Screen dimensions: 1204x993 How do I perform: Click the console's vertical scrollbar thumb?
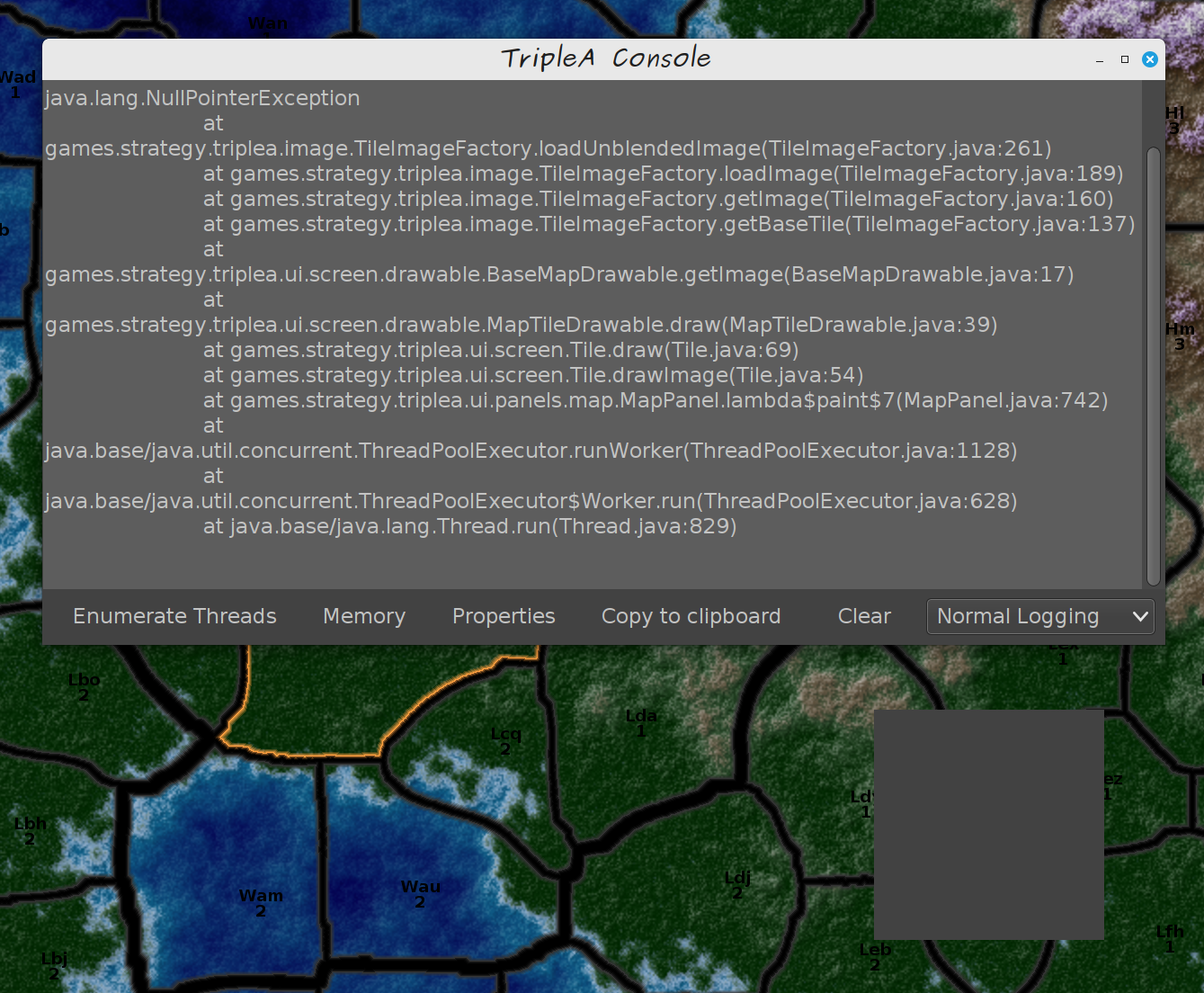pos(1154,365)
